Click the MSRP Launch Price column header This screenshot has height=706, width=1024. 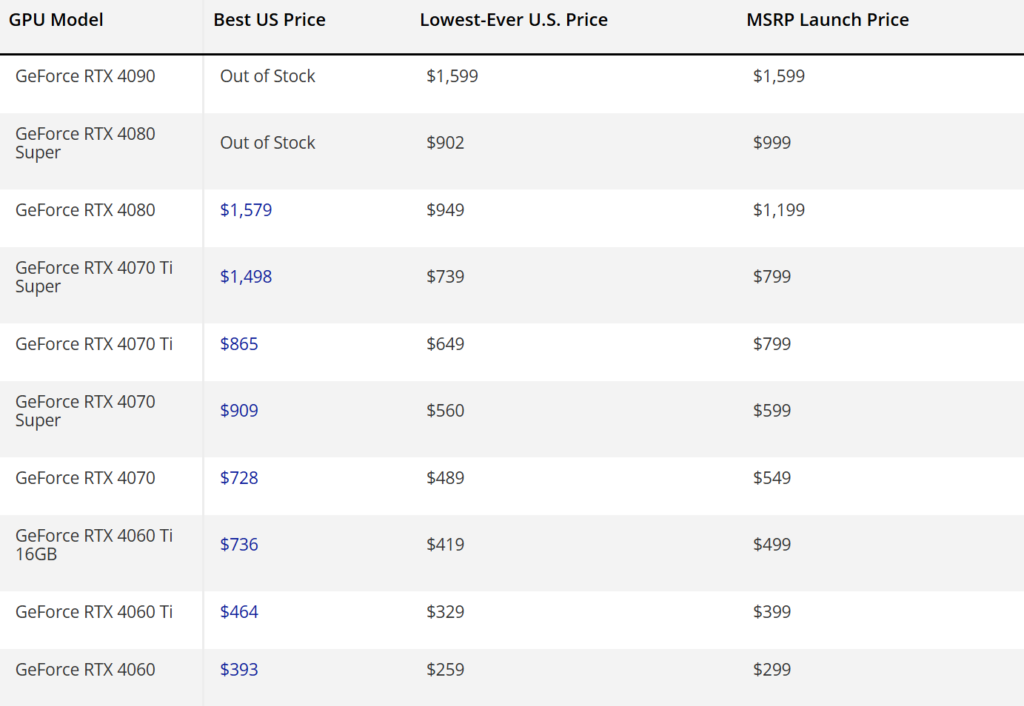tap(827, 19)
